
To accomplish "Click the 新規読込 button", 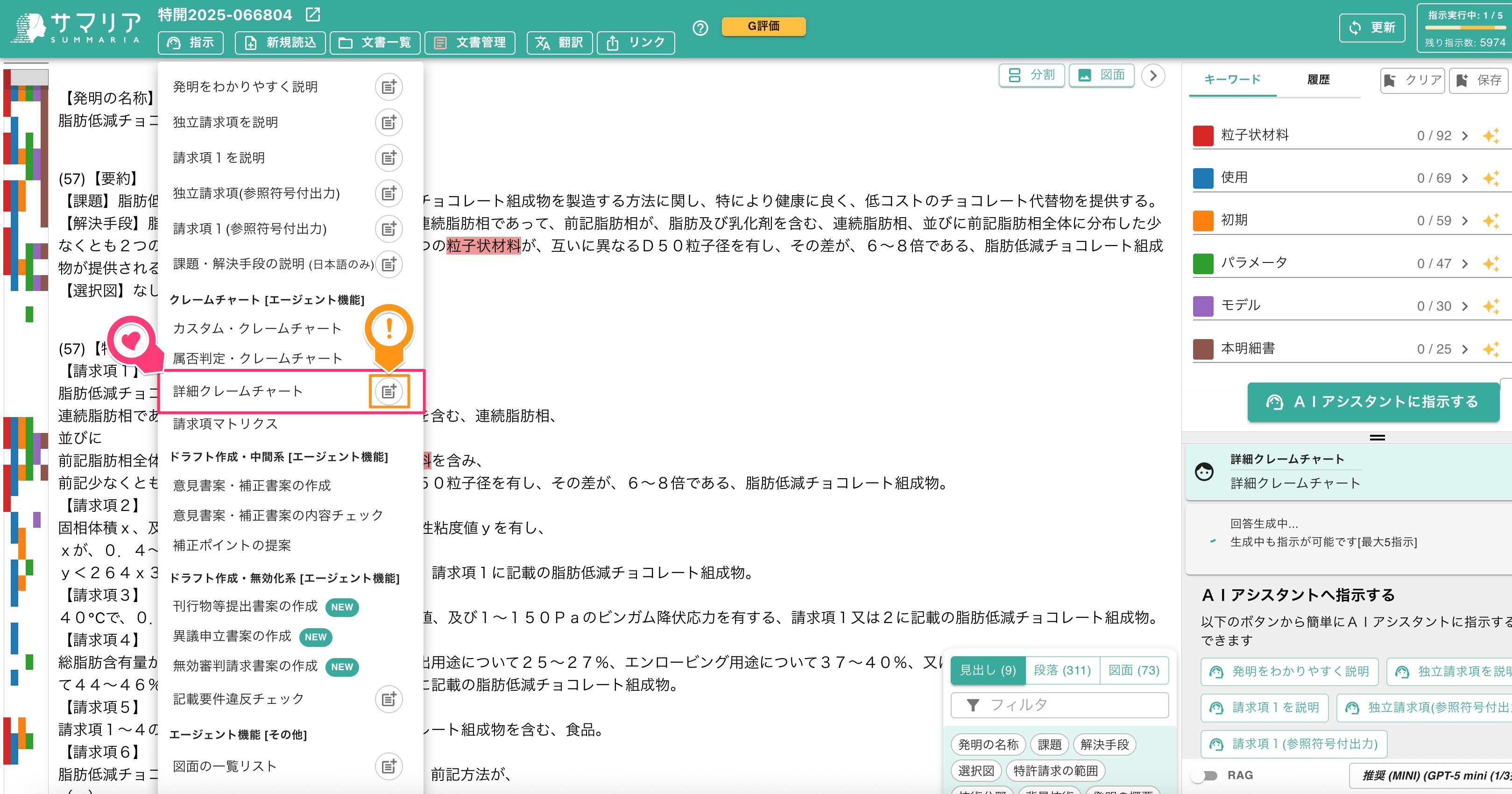I will (x=281, y=43).
